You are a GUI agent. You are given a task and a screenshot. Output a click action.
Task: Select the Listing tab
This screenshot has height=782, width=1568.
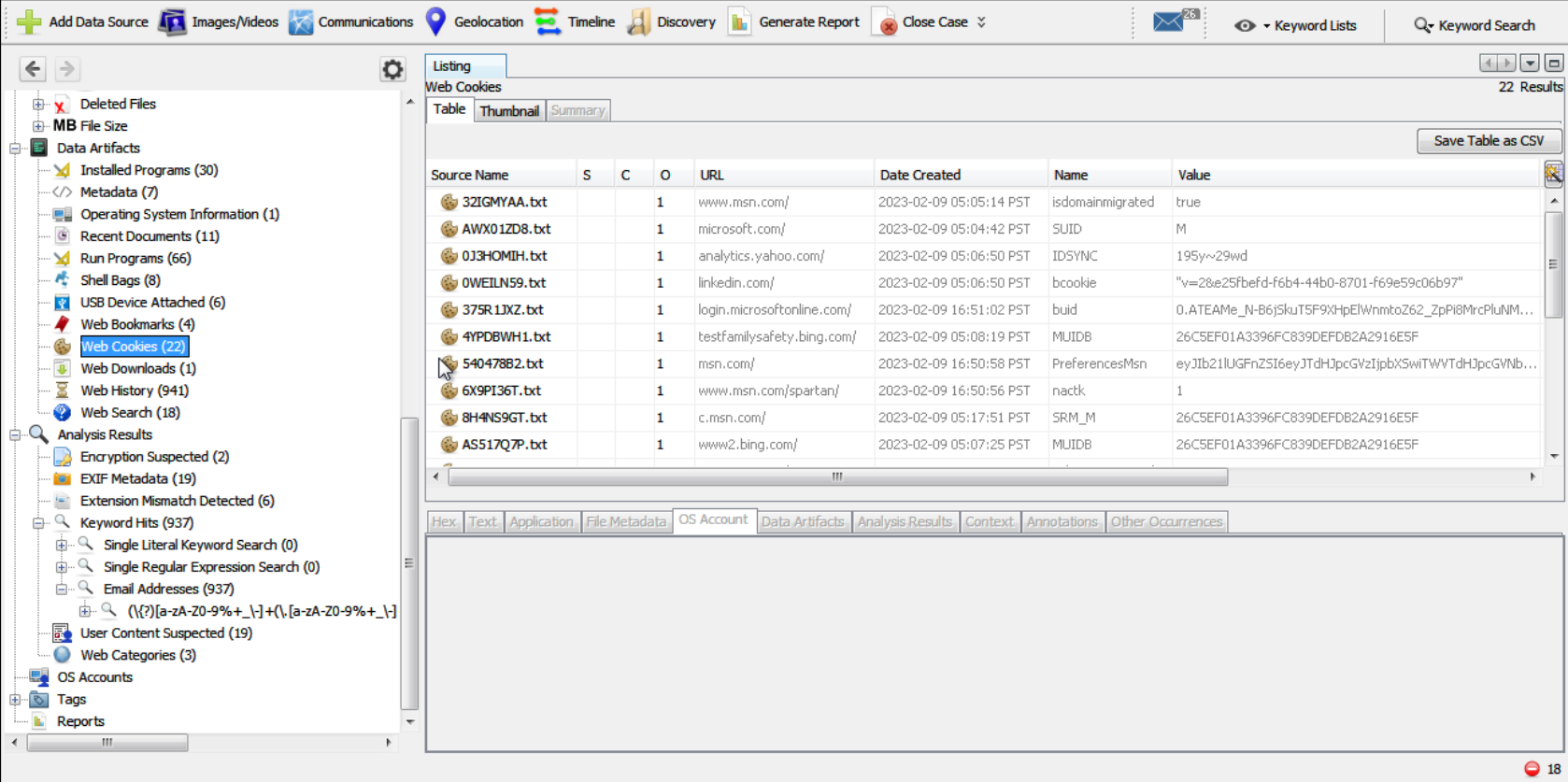(465, 65)
